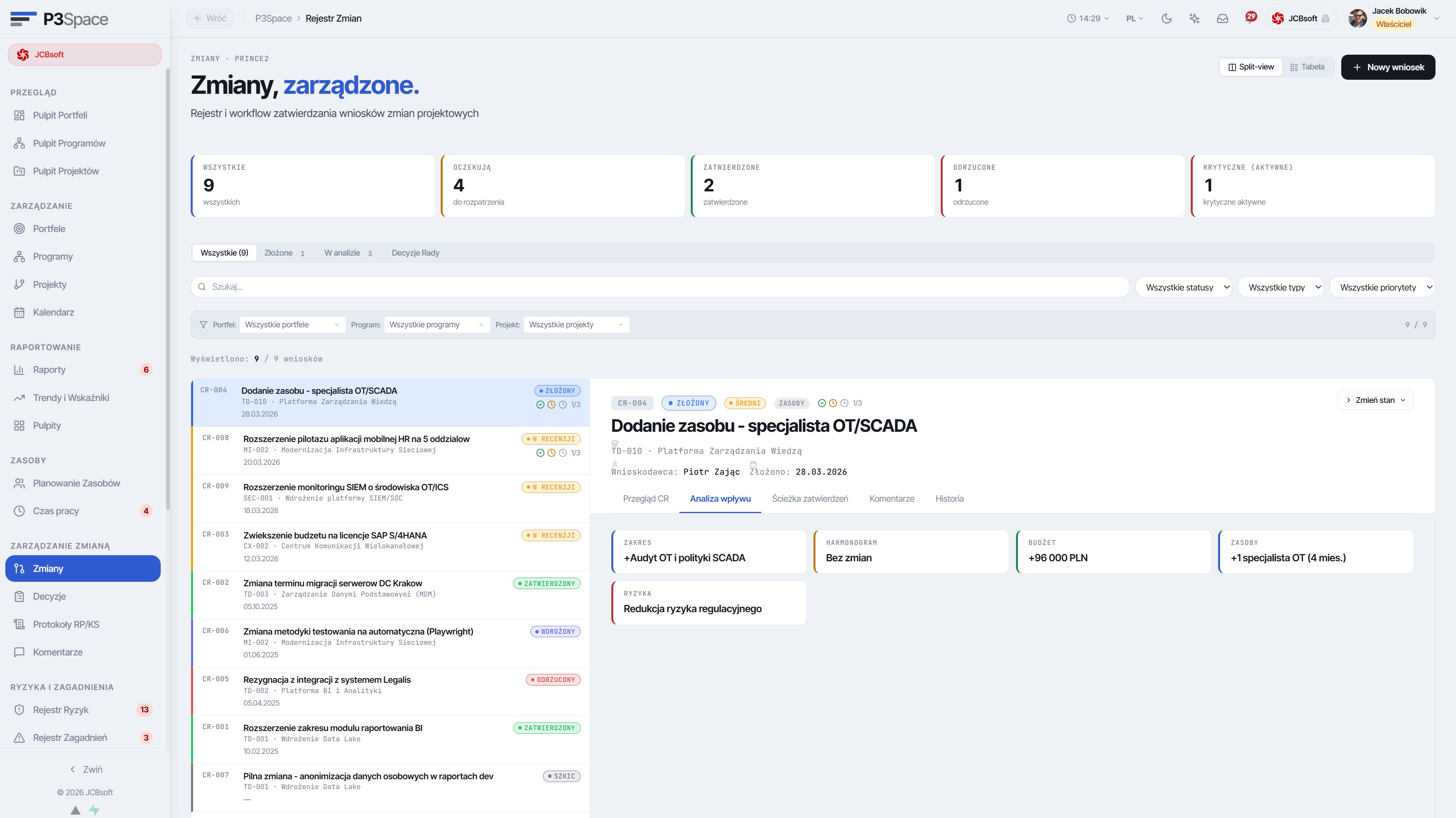1456x818 pixels.
Task: Open Rejestr Ryzyk shield icon in sidebar
Action: pyautogui.click(x=19, y=709)
